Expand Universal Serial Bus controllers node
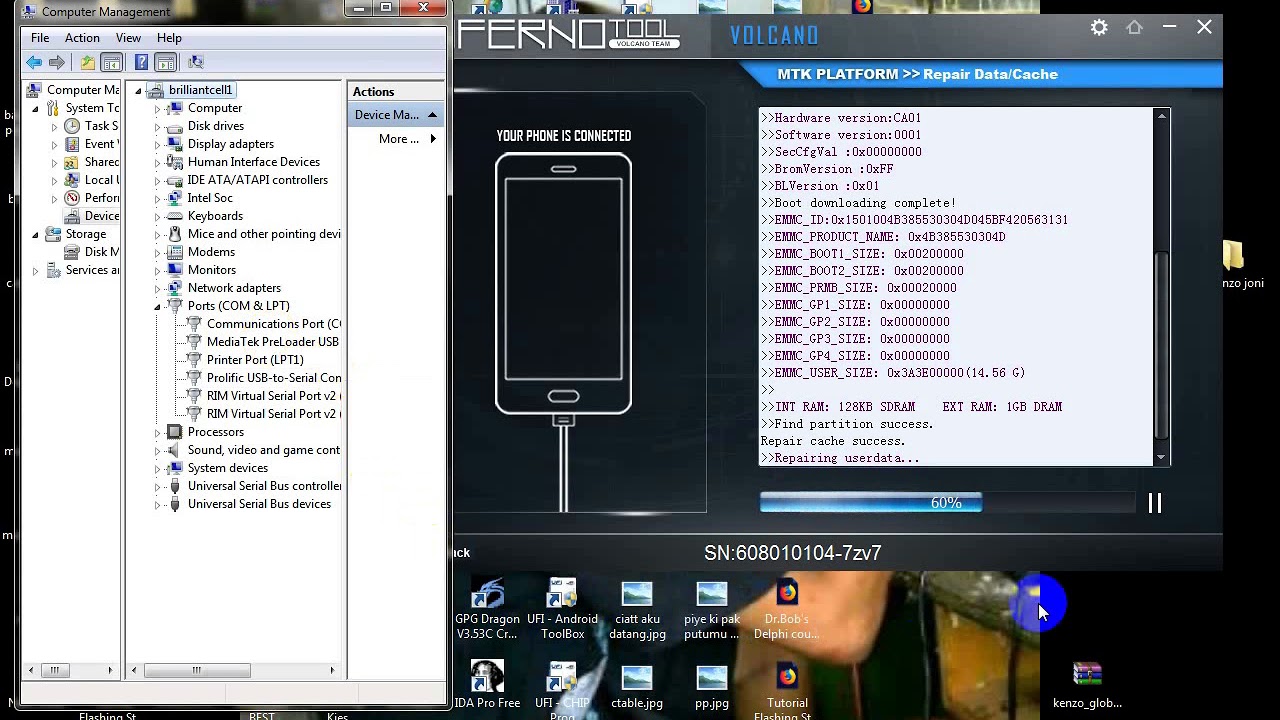The height and width of the screenshot is (720, 1280). pos(157,486)
